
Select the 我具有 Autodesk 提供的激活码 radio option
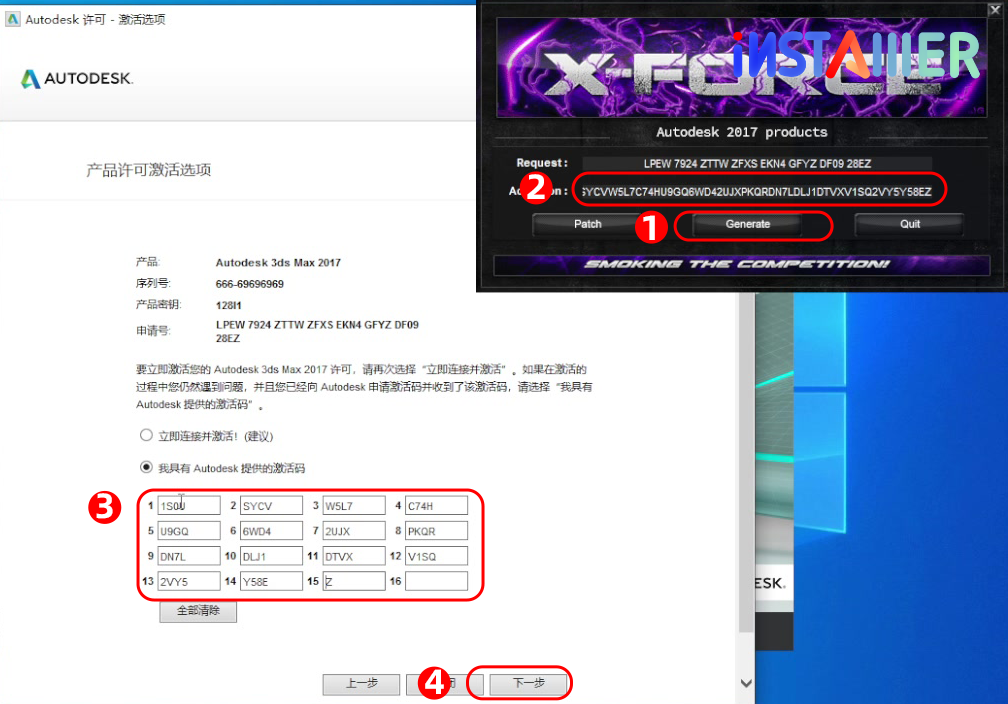pyautogui.click(x=147, y=467)
